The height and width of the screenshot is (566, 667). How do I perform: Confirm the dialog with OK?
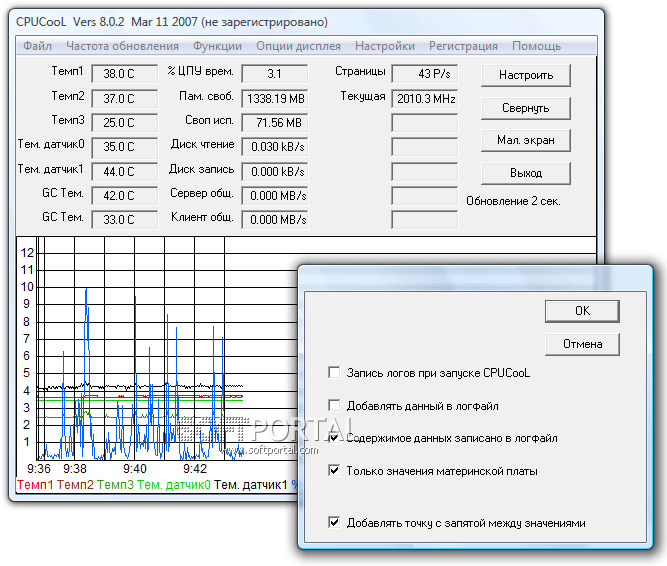coord(582,311)
